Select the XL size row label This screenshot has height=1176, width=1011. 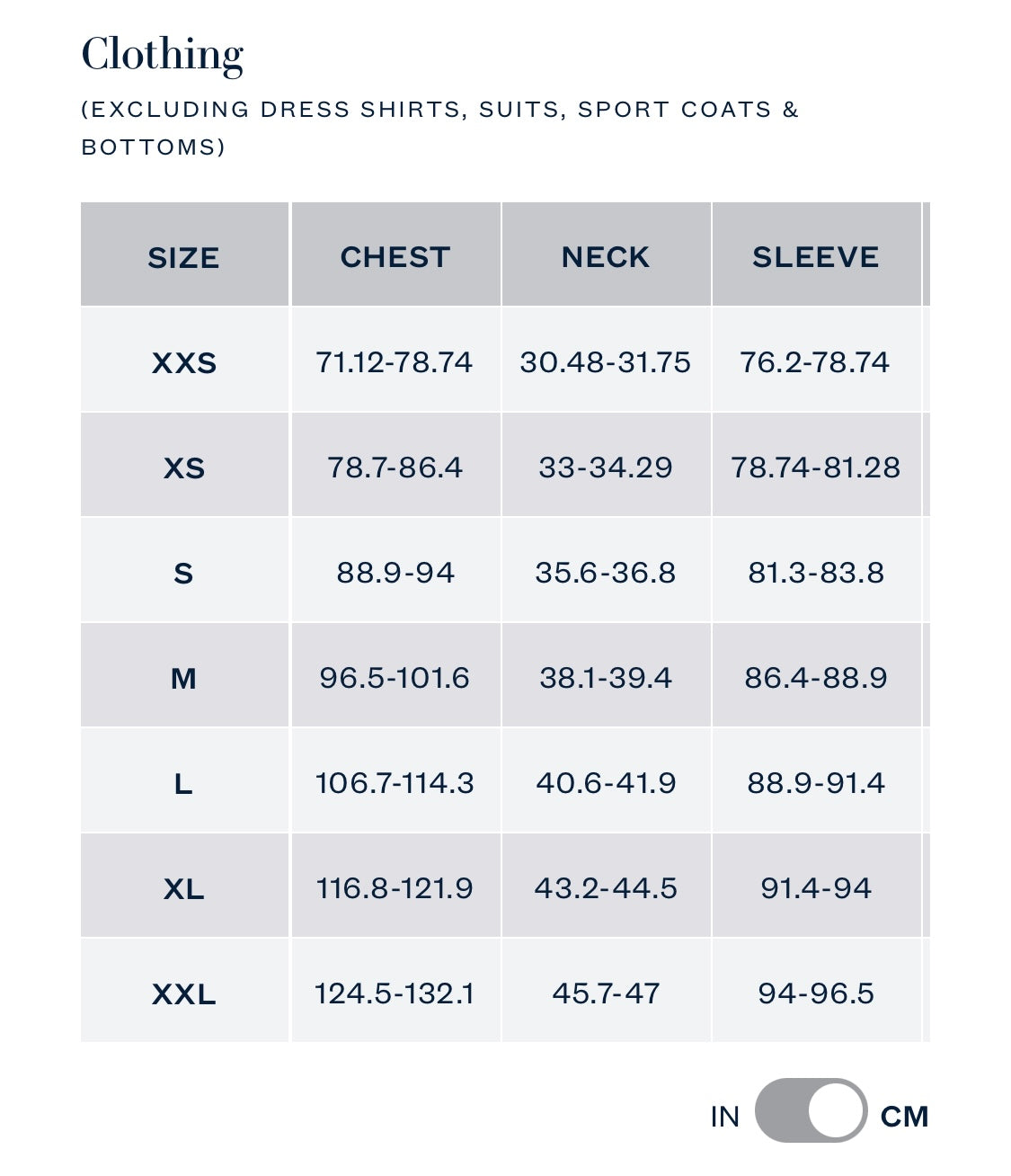tap(183, 888)
